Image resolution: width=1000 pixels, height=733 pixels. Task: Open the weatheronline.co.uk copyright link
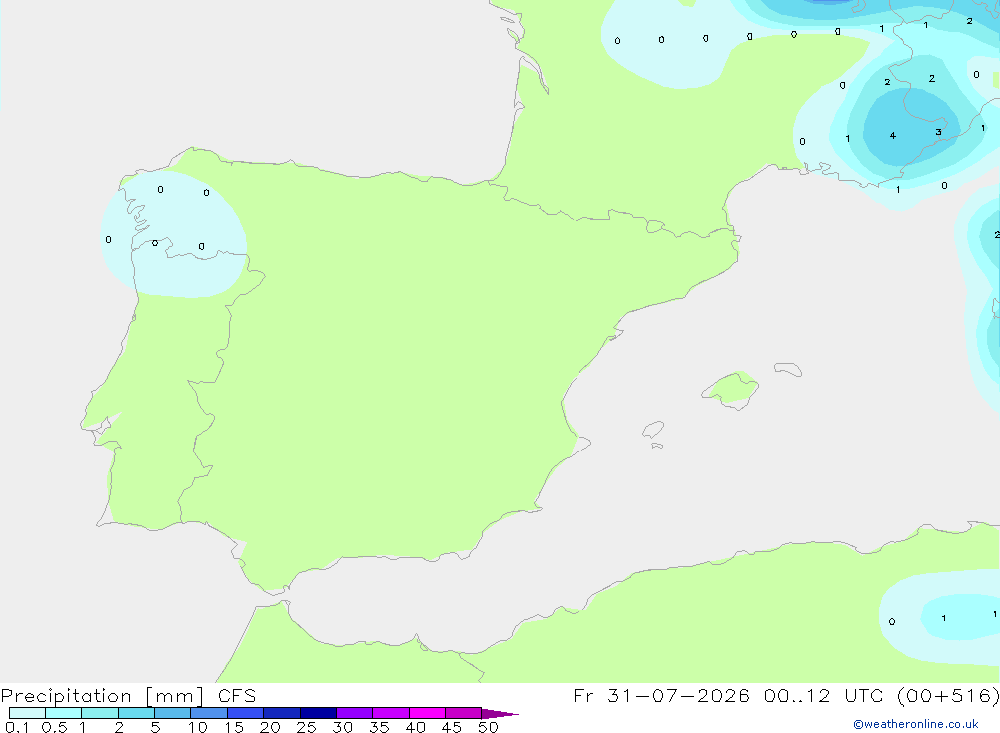pyautogui.click(x=915, y=724)
